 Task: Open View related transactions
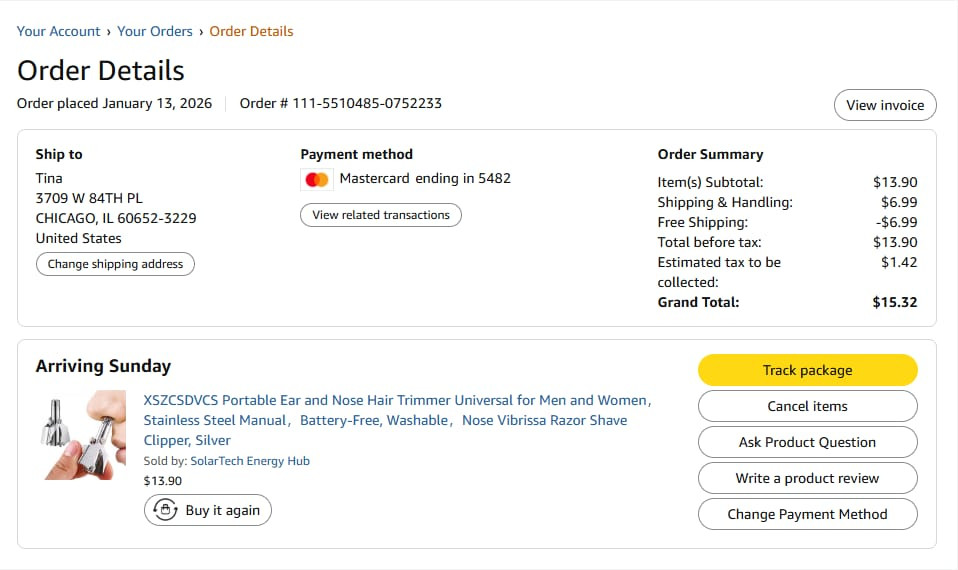pos(381,215)
